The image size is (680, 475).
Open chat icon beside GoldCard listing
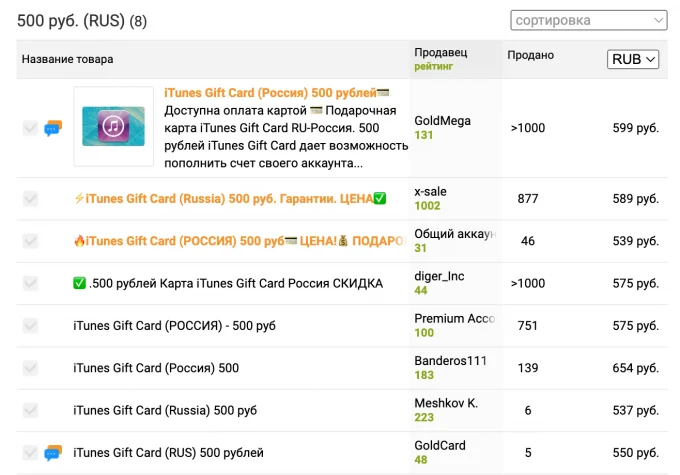point(53,453)
